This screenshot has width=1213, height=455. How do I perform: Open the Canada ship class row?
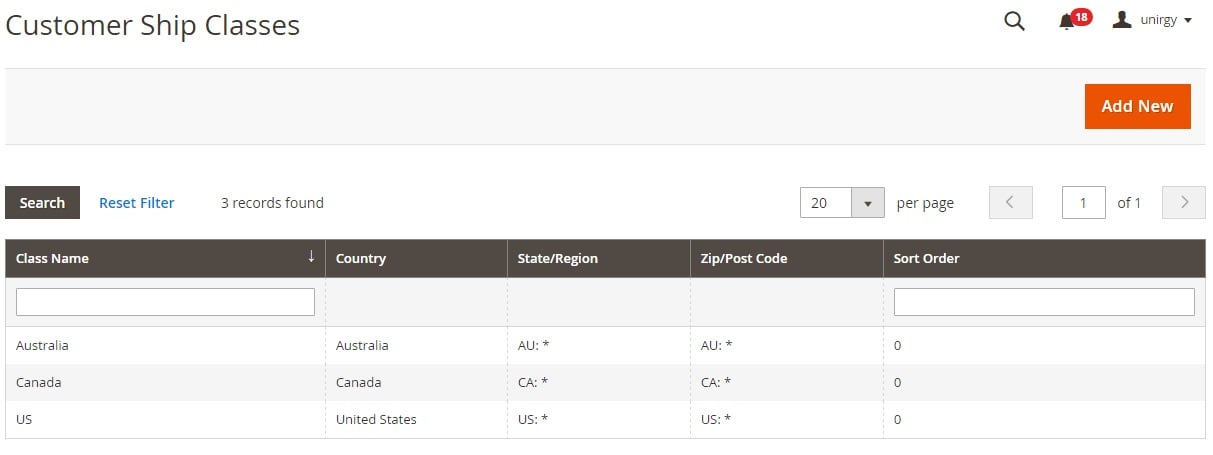pos(605,382)
